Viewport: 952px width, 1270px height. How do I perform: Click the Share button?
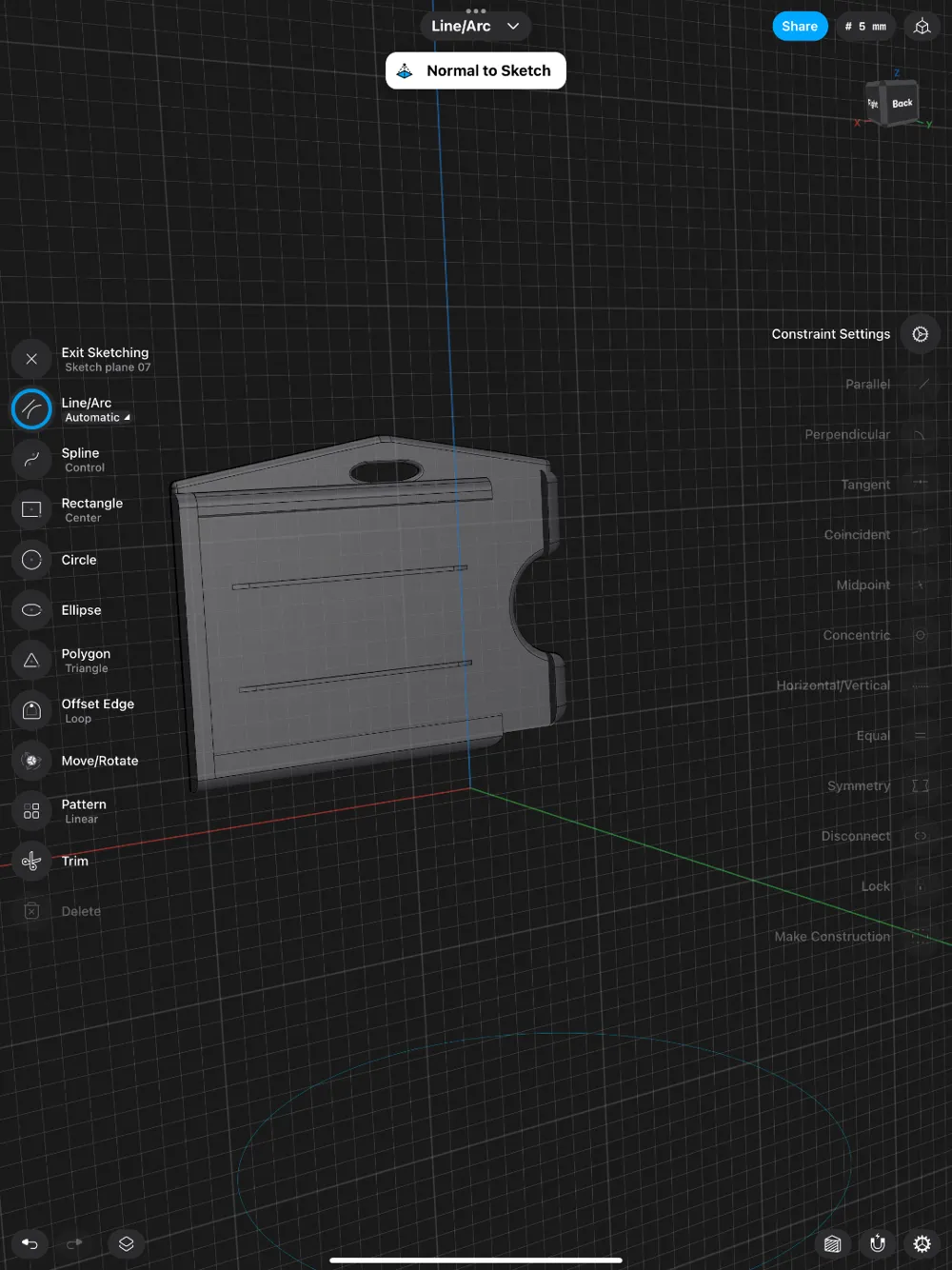[799, 27]
